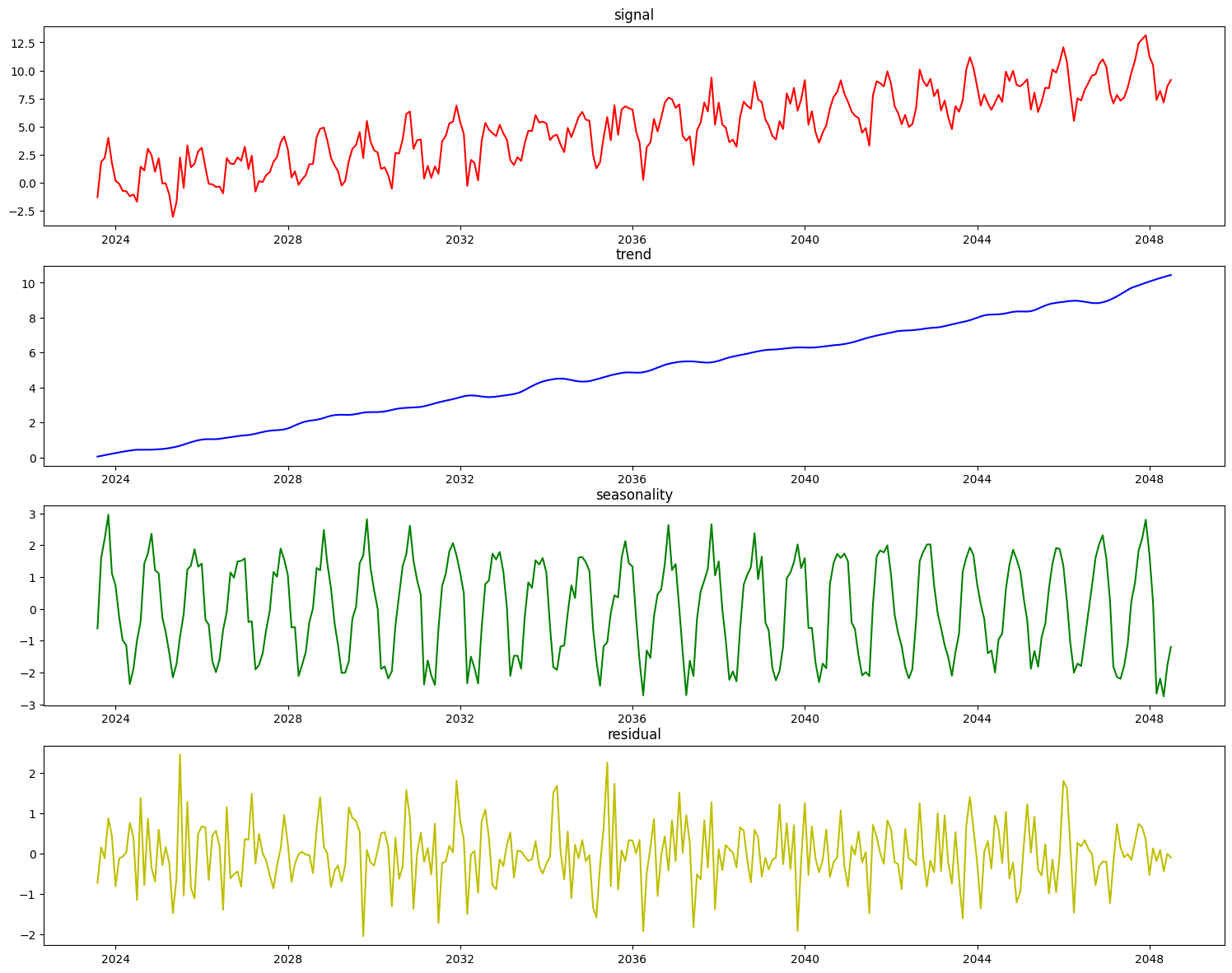
Task: Click the 2032 x-axis tick under seasonality plot
Action: [460, 719]
